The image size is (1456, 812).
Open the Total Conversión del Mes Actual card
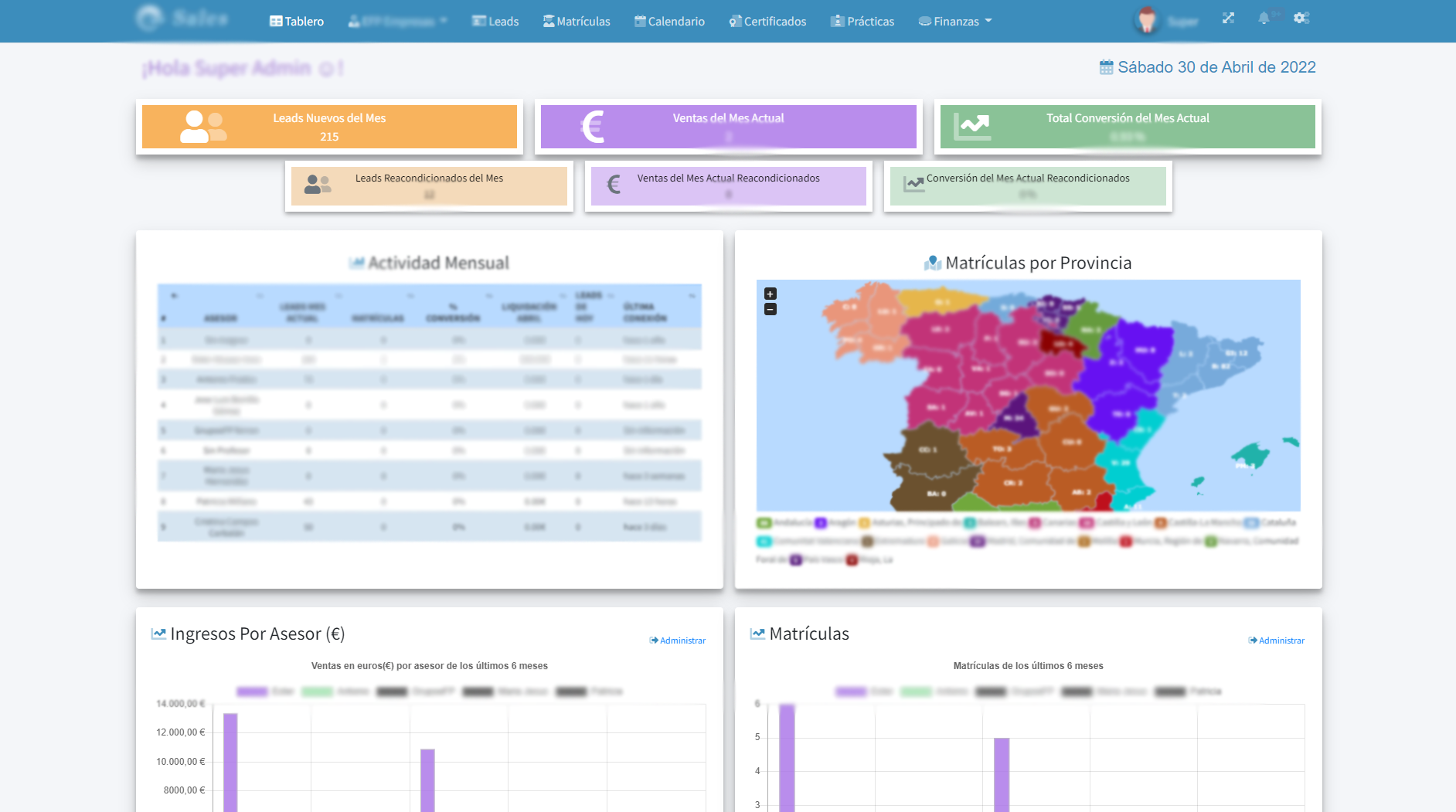[x=1128, y=127]
